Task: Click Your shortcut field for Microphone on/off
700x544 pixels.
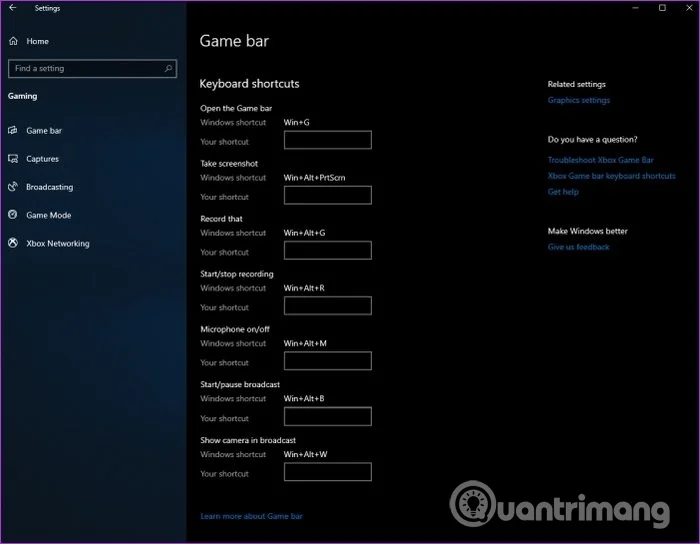Action: click(x=328, y=361)
